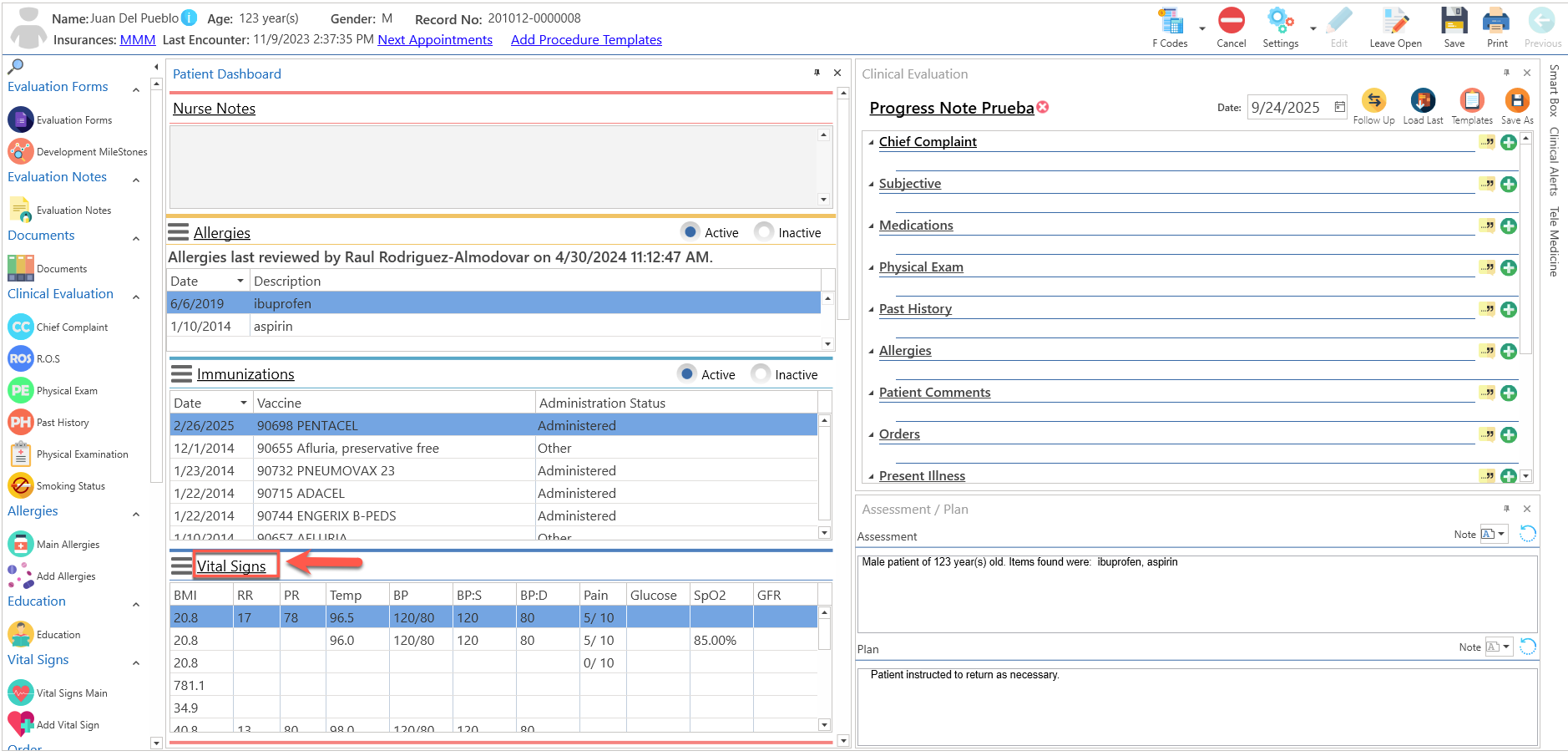
Task: Open Documents sidebar icon
Action: point(21,268)
